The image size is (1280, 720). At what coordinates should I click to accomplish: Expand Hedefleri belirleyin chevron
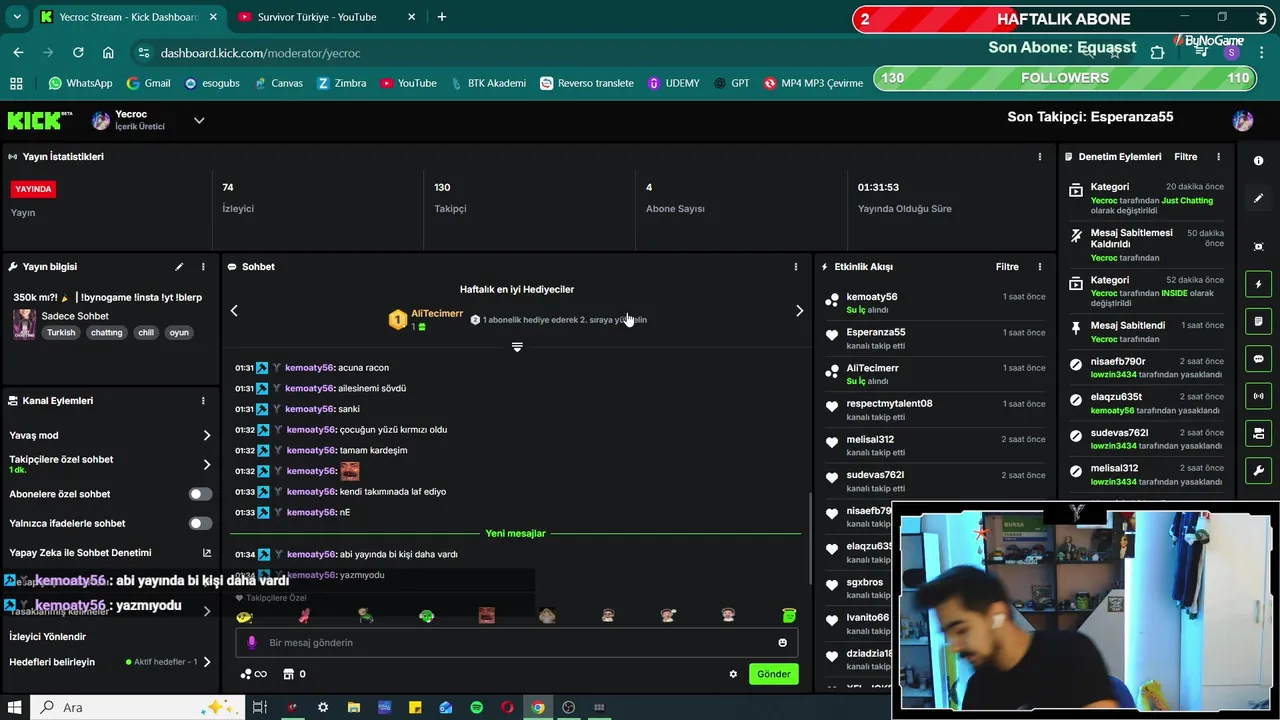point(207,662)
